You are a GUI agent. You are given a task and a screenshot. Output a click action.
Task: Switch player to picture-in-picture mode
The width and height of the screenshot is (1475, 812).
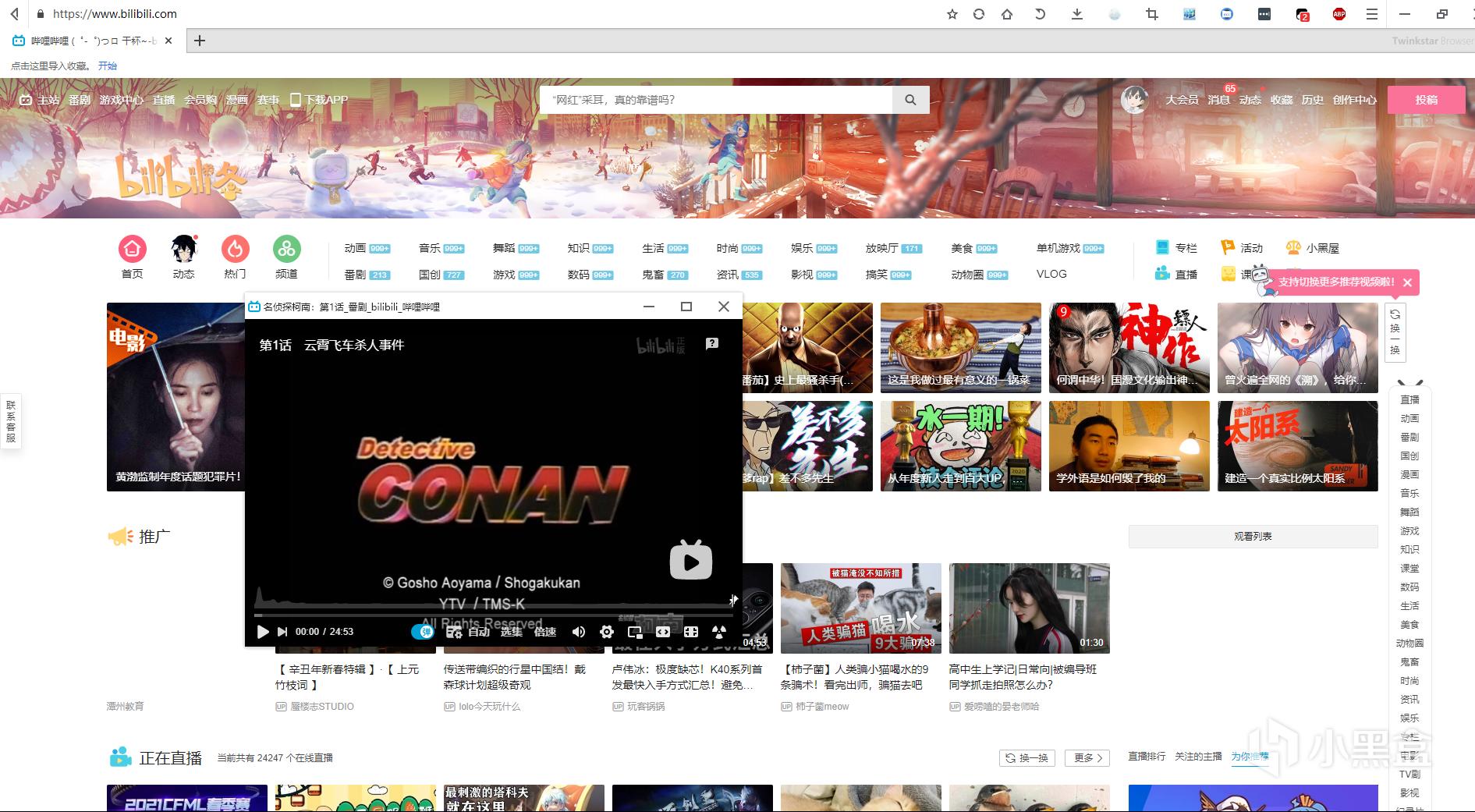635,632
